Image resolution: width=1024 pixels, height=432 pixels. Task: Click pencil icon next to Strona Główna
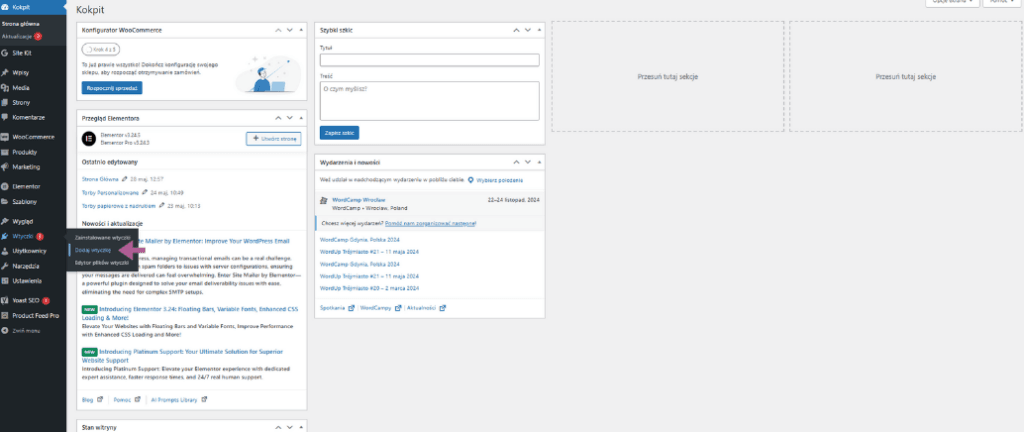(x=125, y=178)
